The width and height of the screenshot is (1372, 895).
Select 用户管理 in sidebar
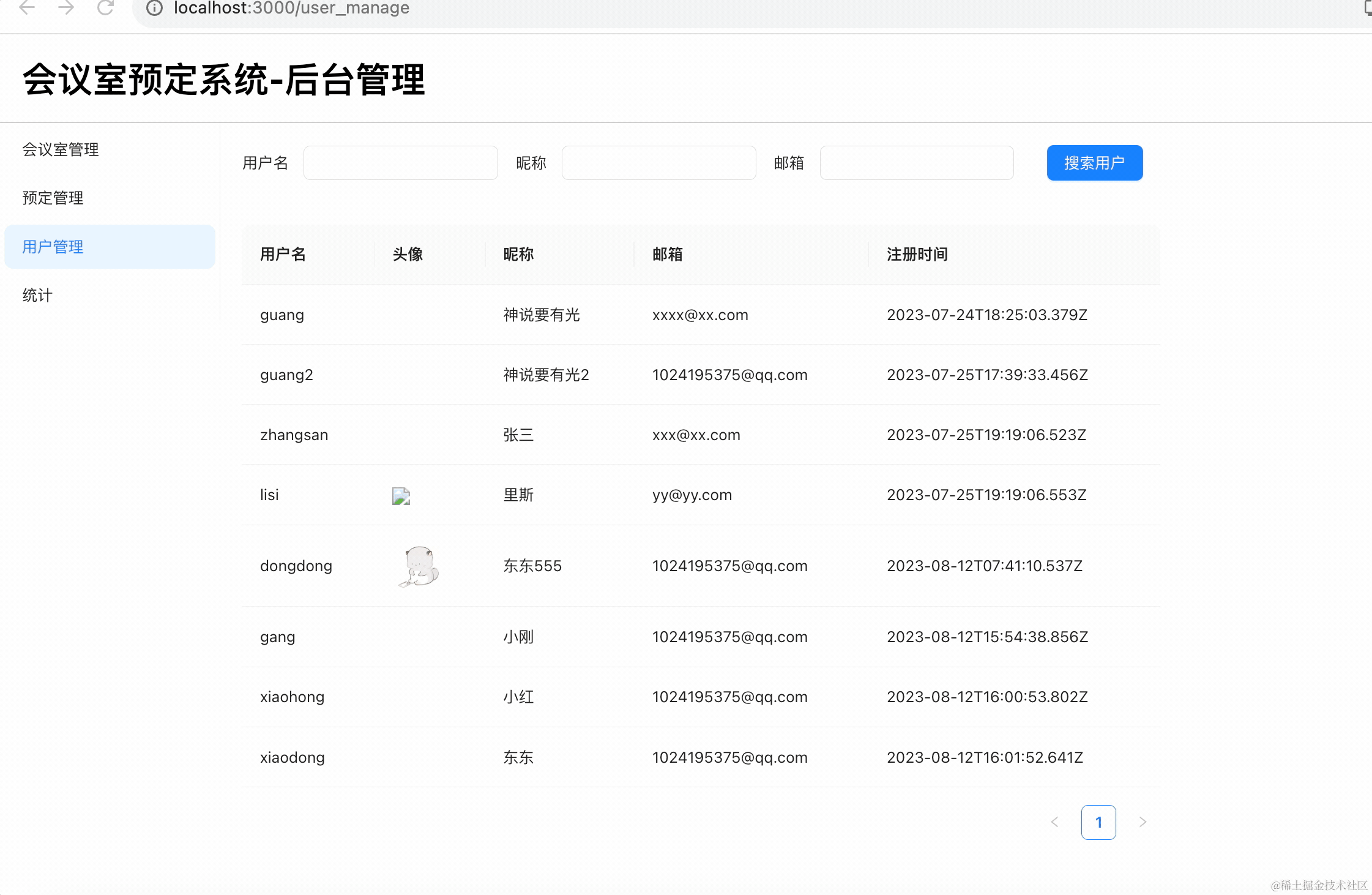(x=53, y=247)
